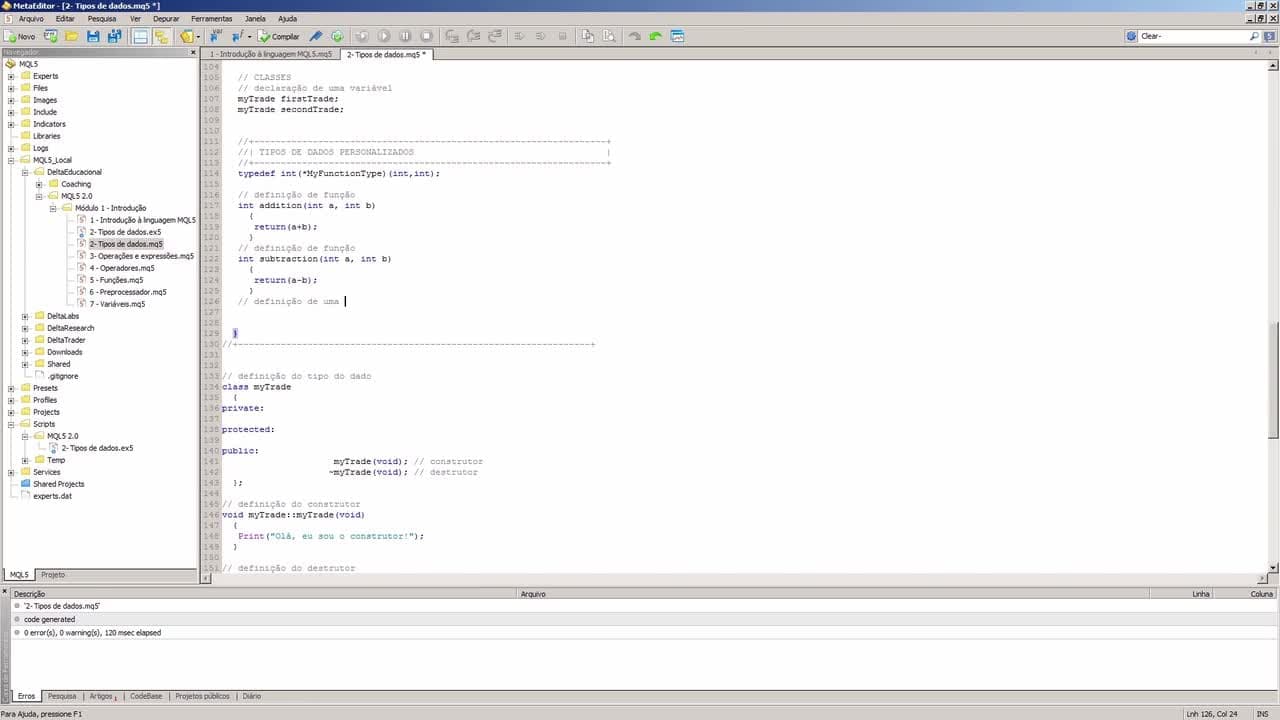Switch to the Projeto navigator tab
The image size is (1280, 720).
click(x=53, y=575)
